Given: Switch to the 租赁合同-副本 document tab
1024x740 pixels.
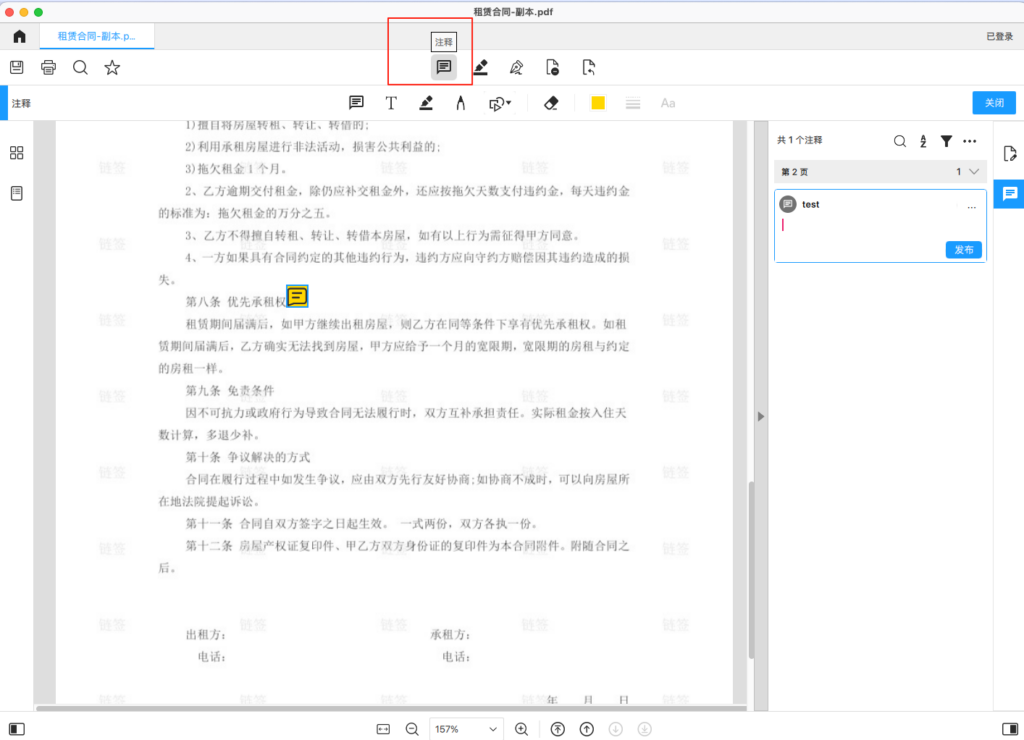Looking at the screenshot, I should pyautogui.click(x=98, y=36).
